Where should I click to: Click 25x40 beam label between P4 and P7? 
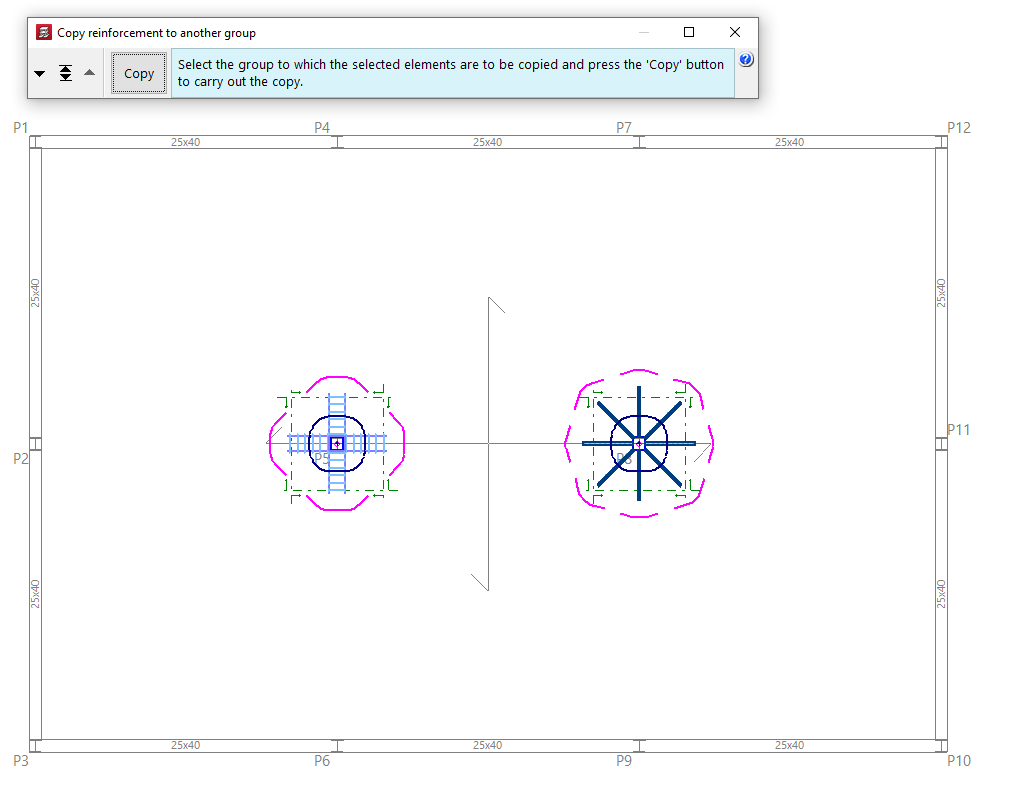487,142
